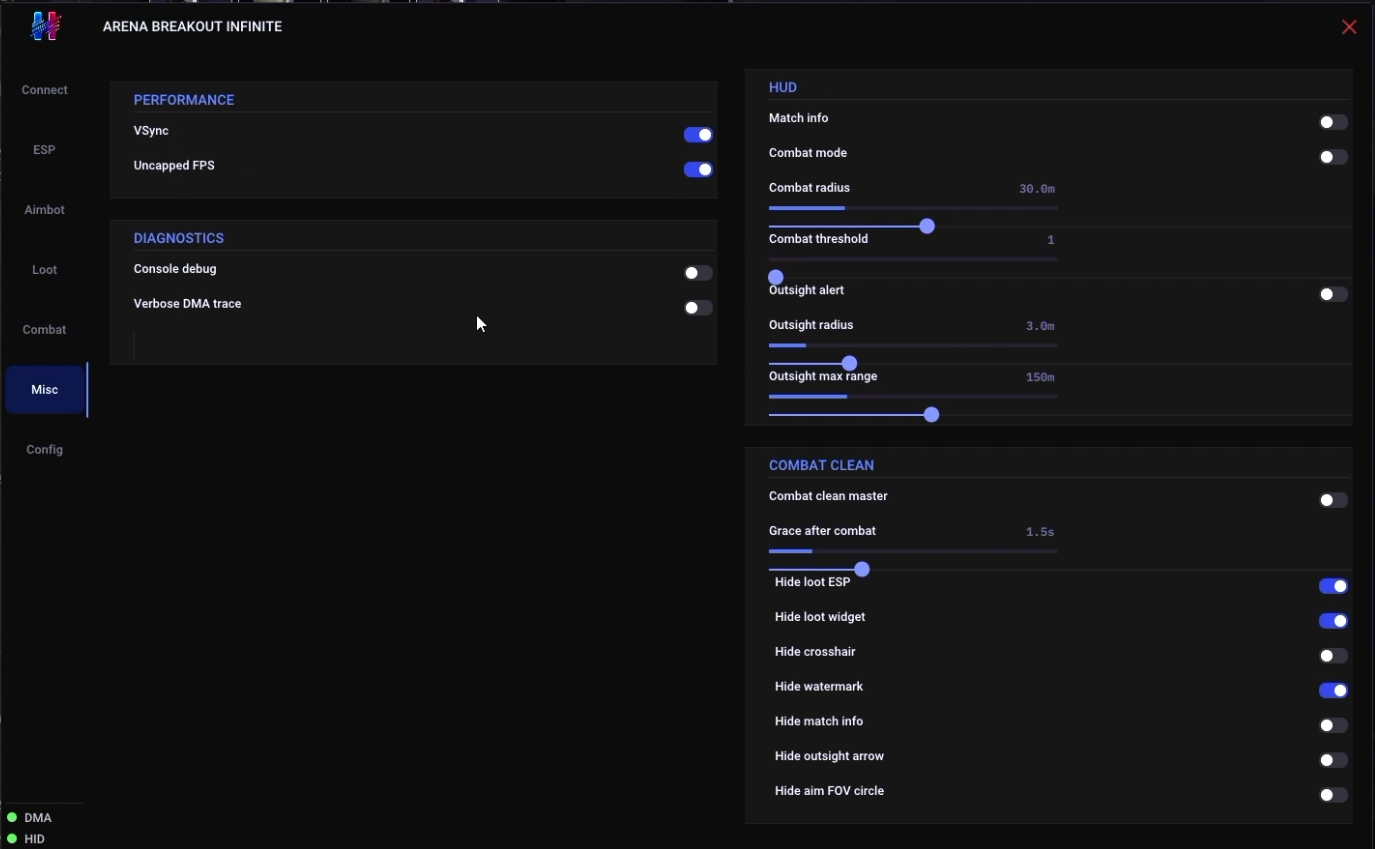The image size is (1375, 849).
Task: Toggle Hide aim FOV circle on
Action: click(1333, 795)
